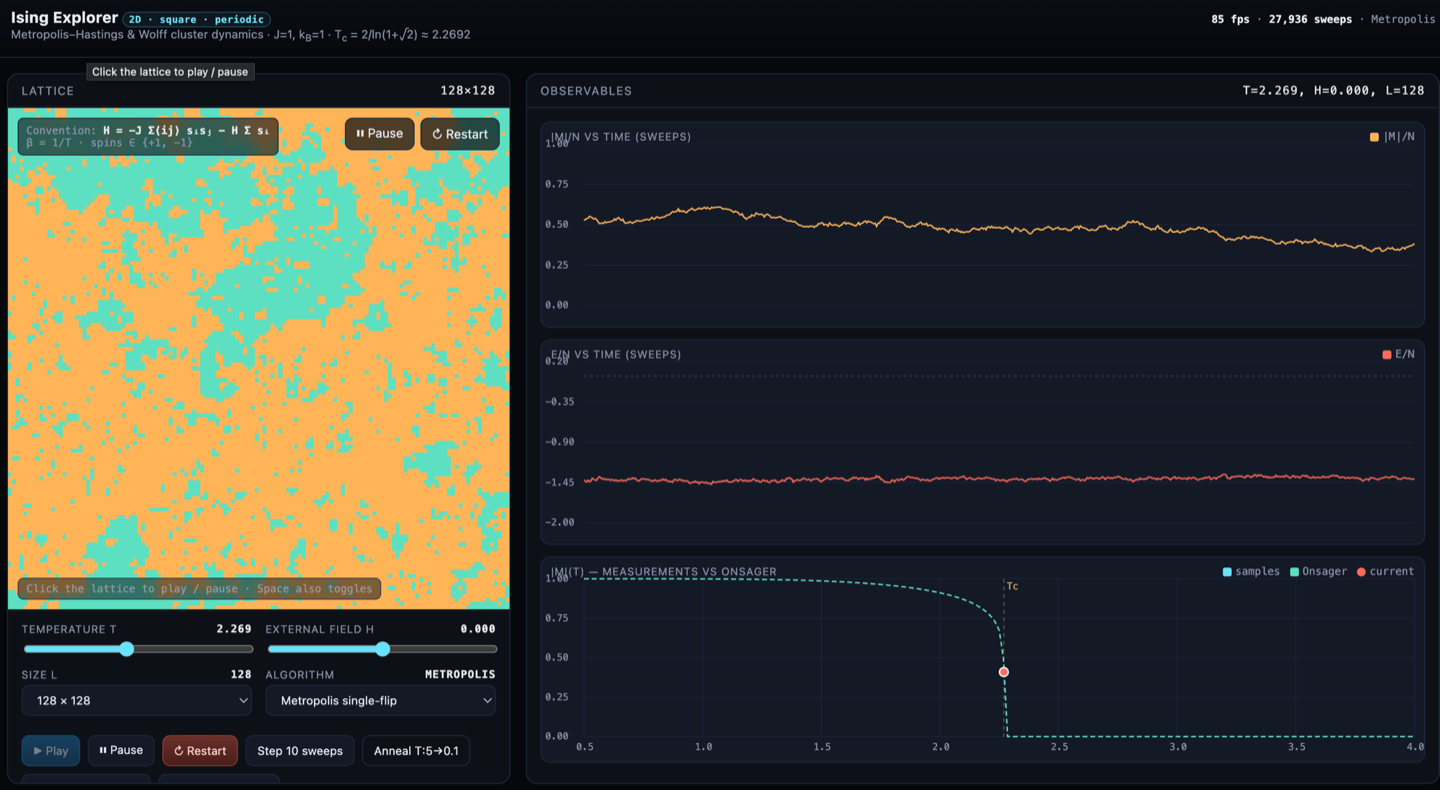The image size is (1440, 790).
Task: Pause using the button beside blue Play
Action: 121,751
